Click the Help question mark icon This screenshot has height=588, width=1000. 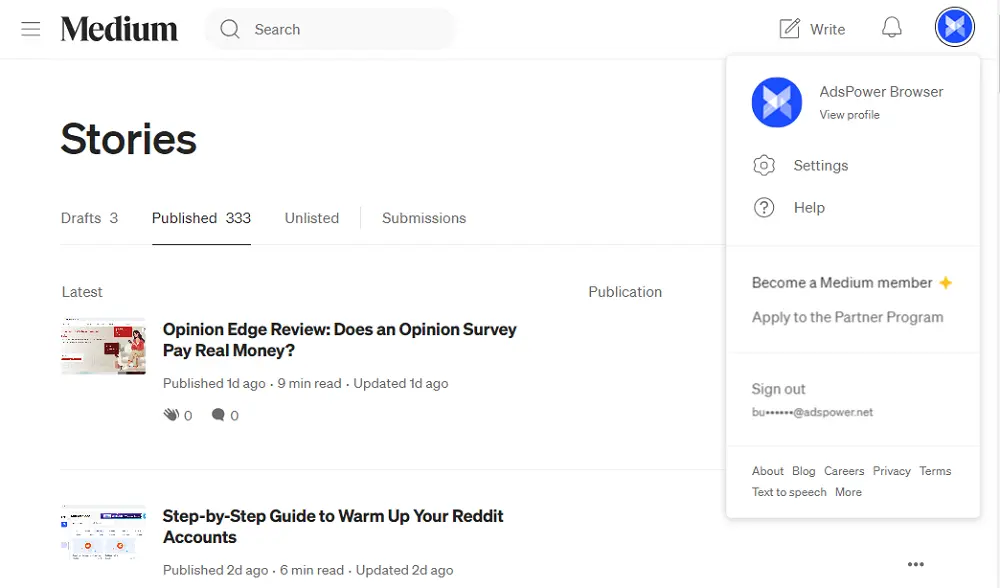pyautogui.click(x=764, y=208)
